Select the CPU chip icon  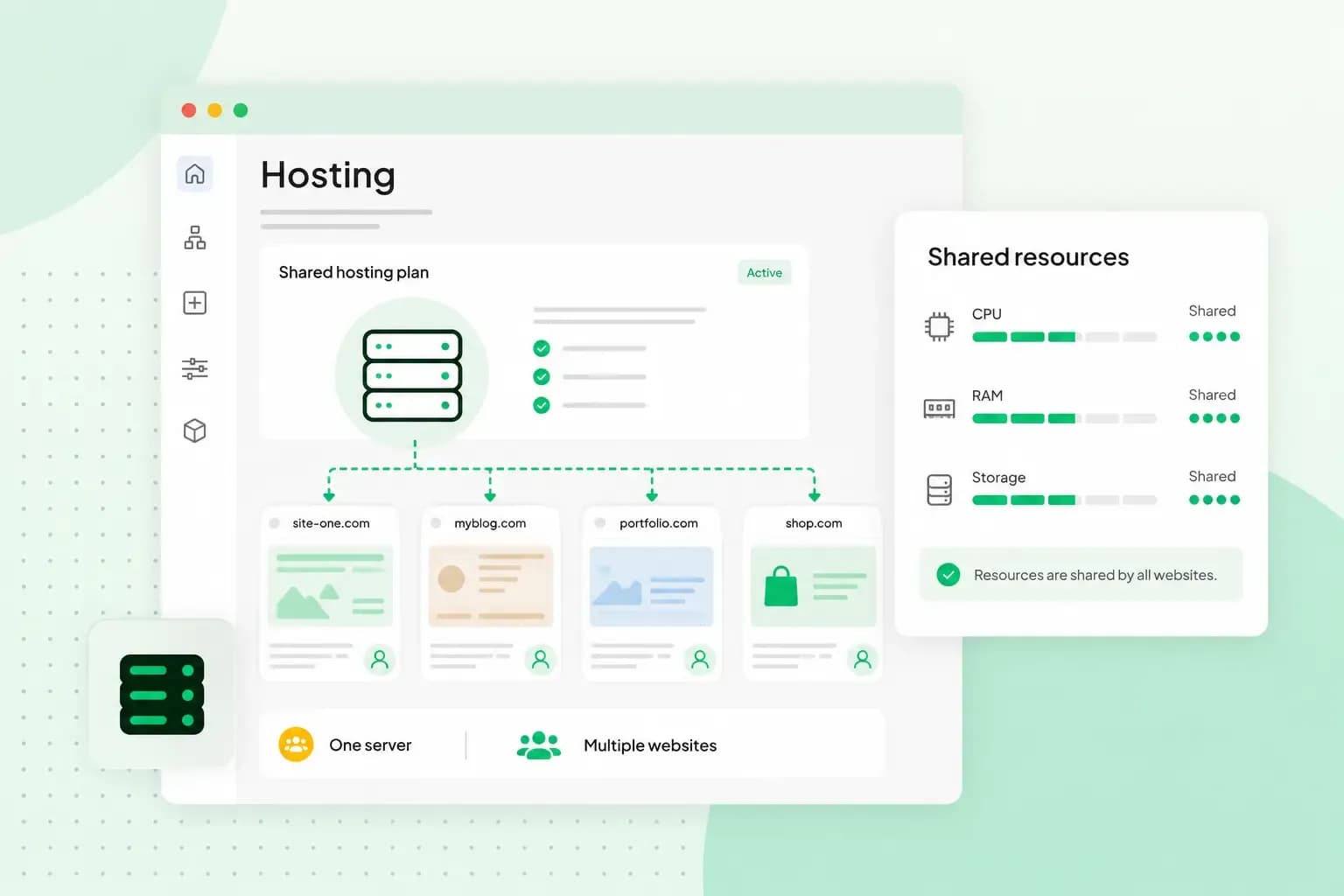point(939,326)
